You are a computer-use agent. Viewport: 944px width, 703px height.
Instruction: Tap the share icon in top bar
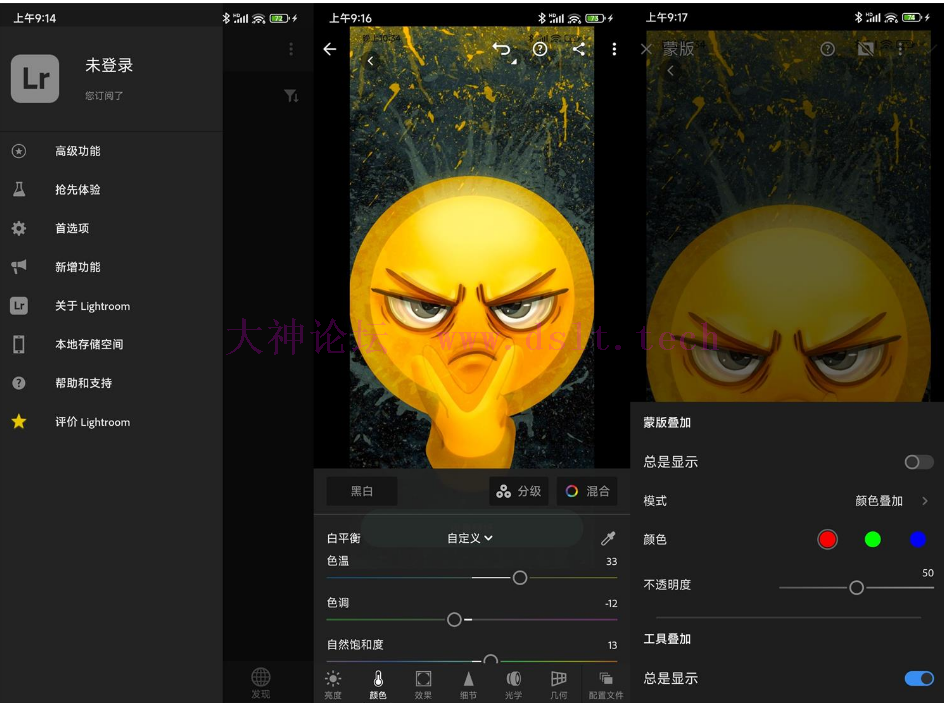pyautogui.click(x=579, y=49)
